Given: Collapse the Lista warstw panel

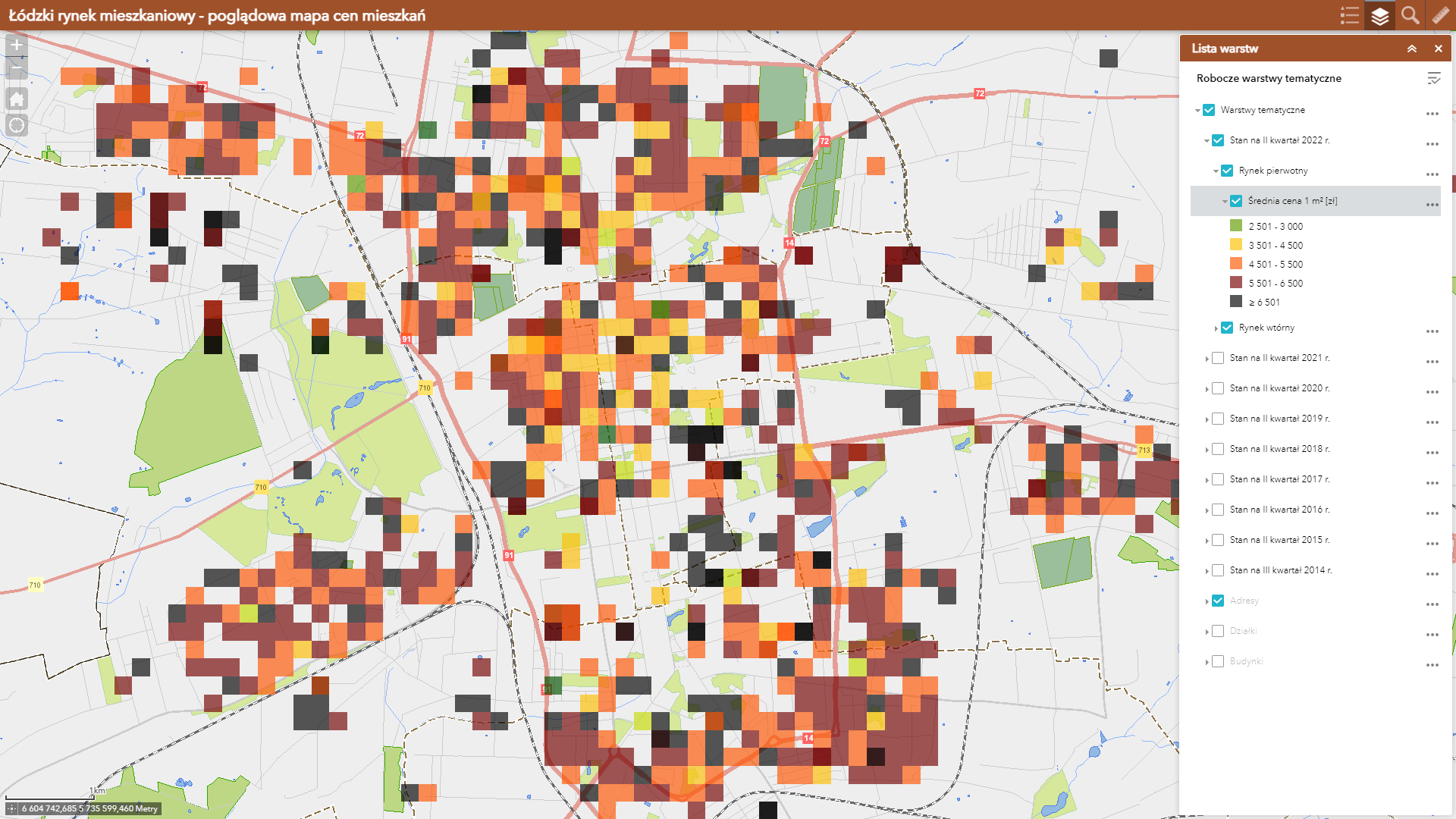Looking at the screenshot, I should pyautogui.click(x=1412, y=49).
